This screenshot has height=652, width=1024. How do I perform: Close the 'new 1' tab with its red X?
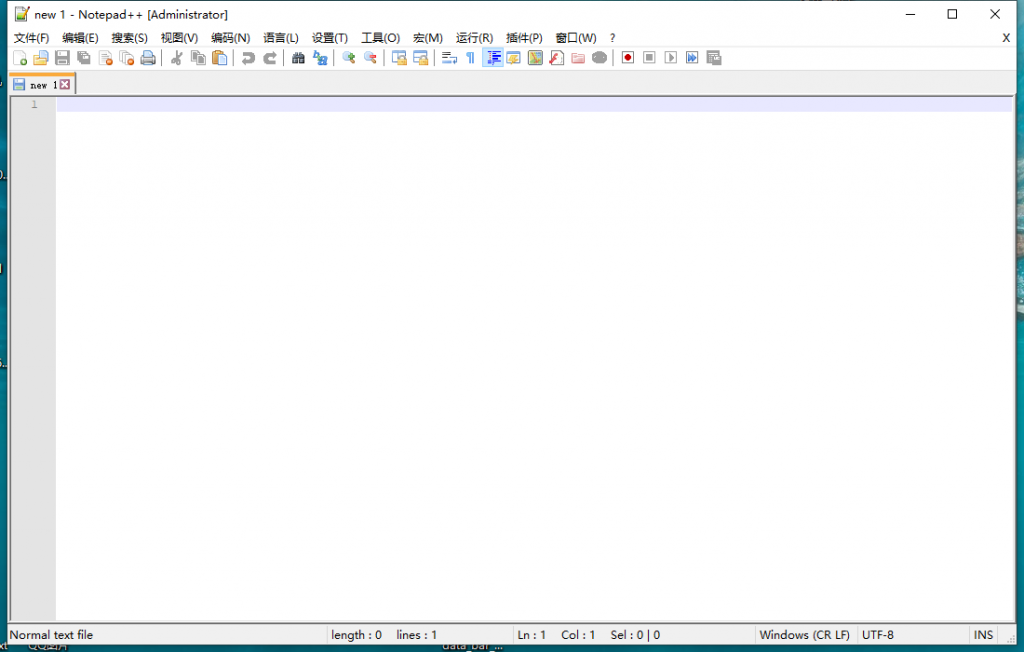[x=65, y=85]
